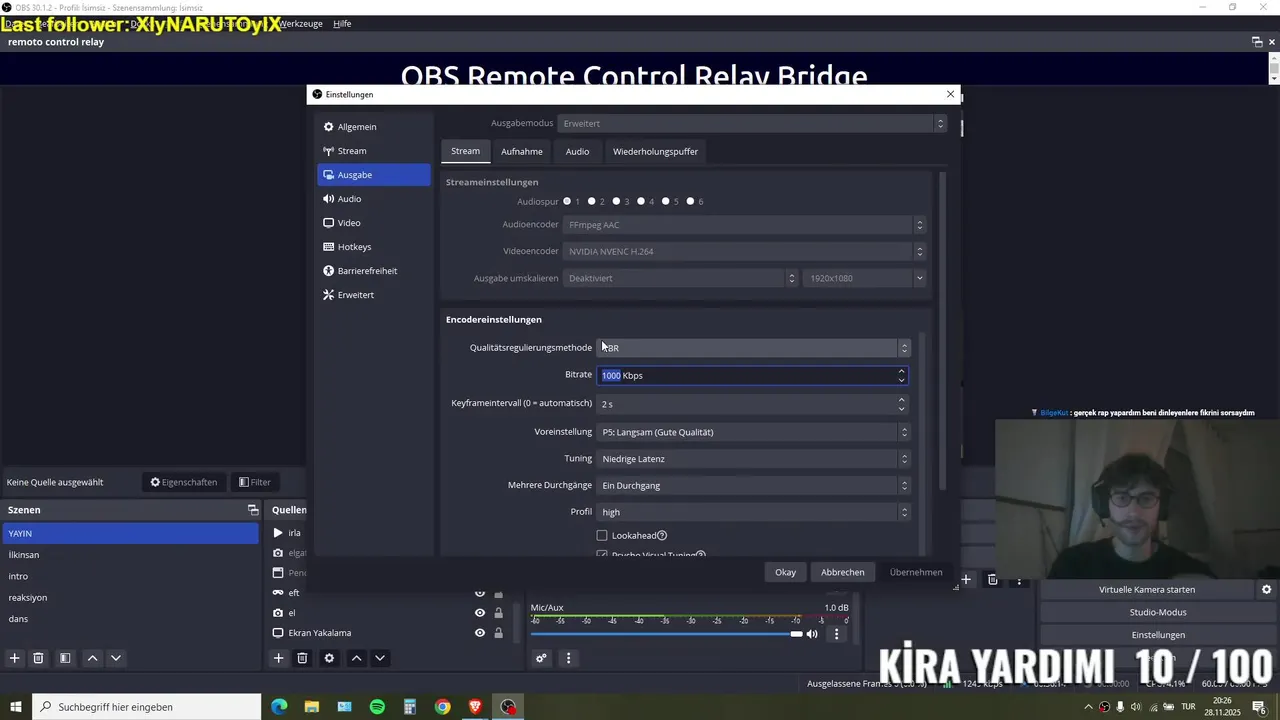
Task: Click the Mic/Aux volume slider
Action: point(666,634)
